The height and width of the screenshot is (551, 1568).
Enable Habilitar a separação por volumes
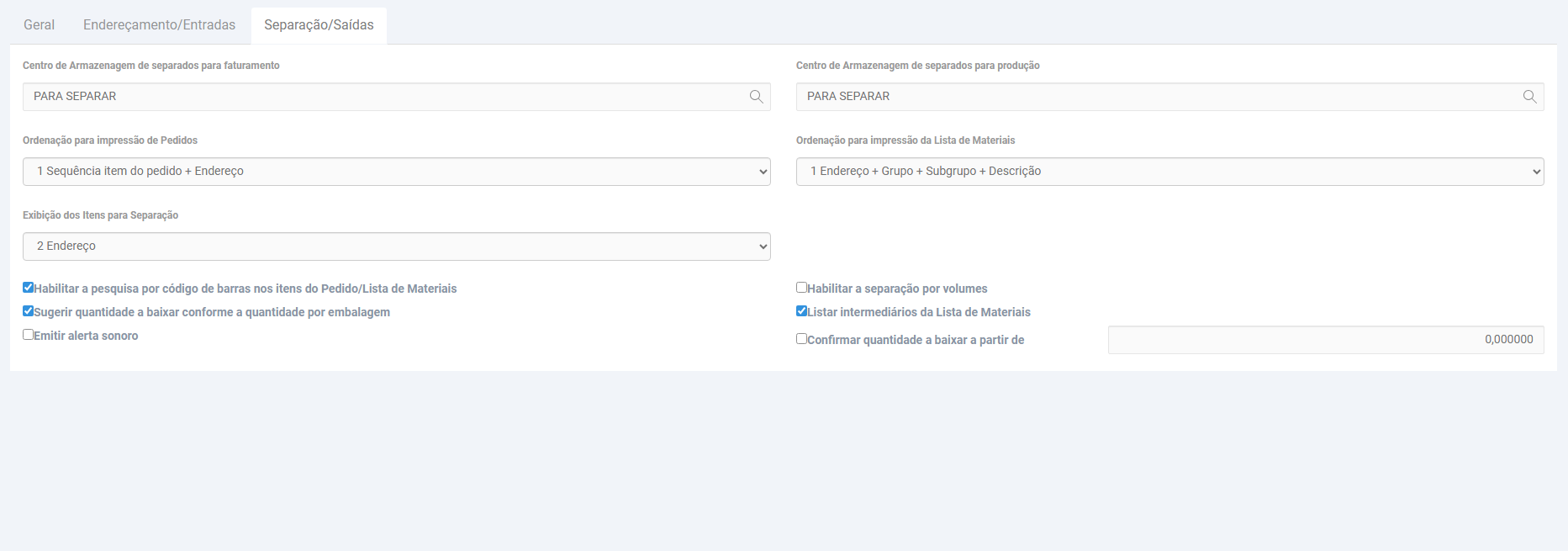click(x=802, y=288)
